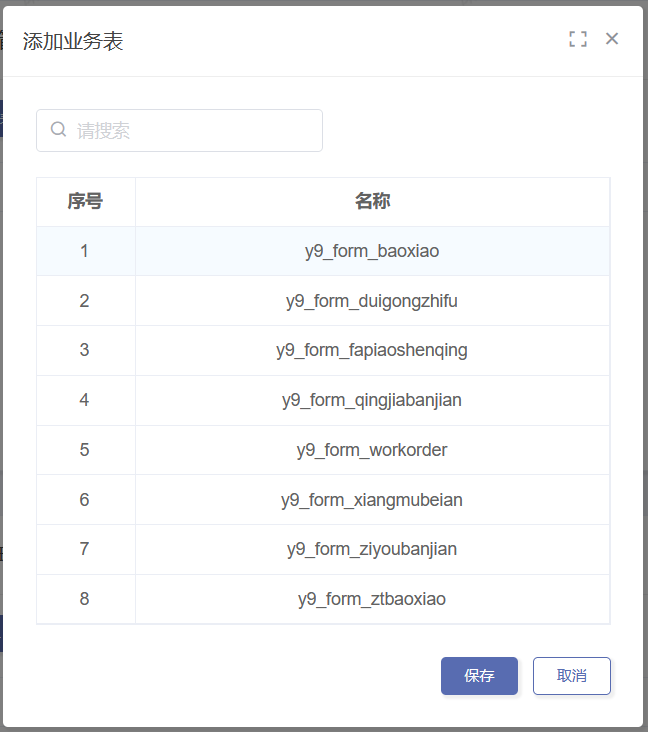Select row y9_form_baoxiao

(x=323, y=251)
